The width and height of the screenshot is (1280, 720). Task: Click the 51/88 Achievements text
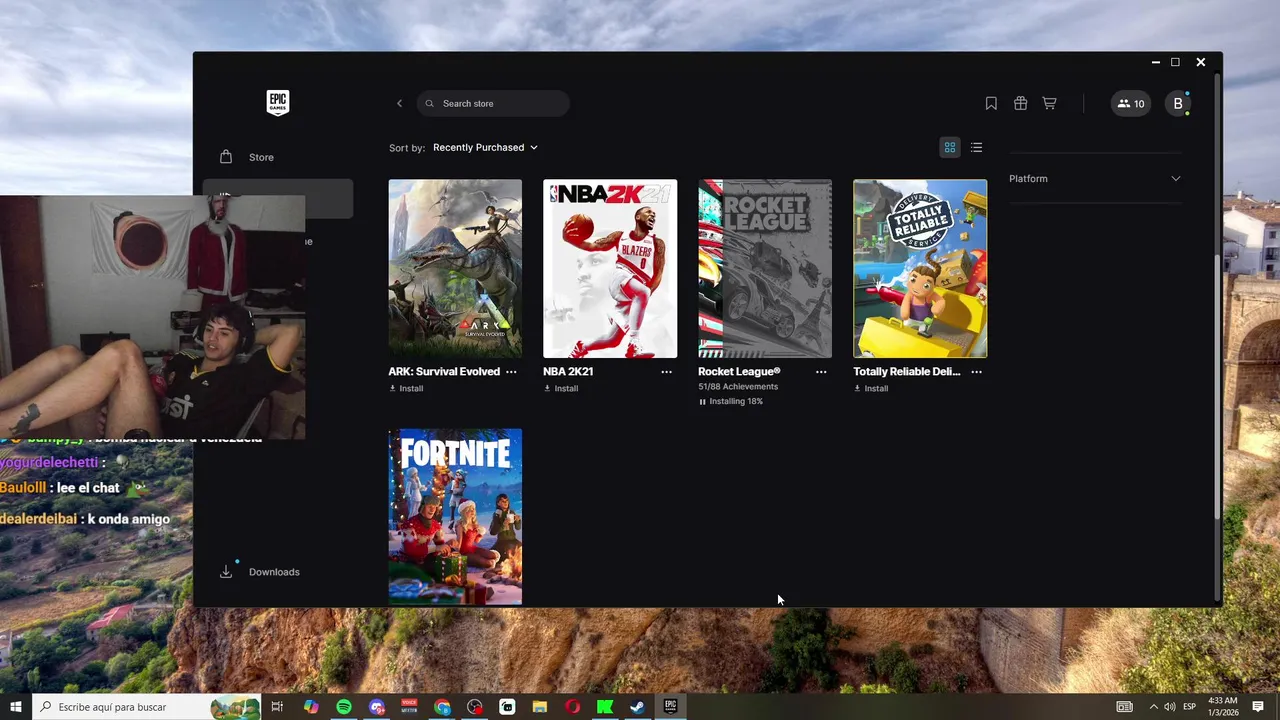tap(738, 386)
